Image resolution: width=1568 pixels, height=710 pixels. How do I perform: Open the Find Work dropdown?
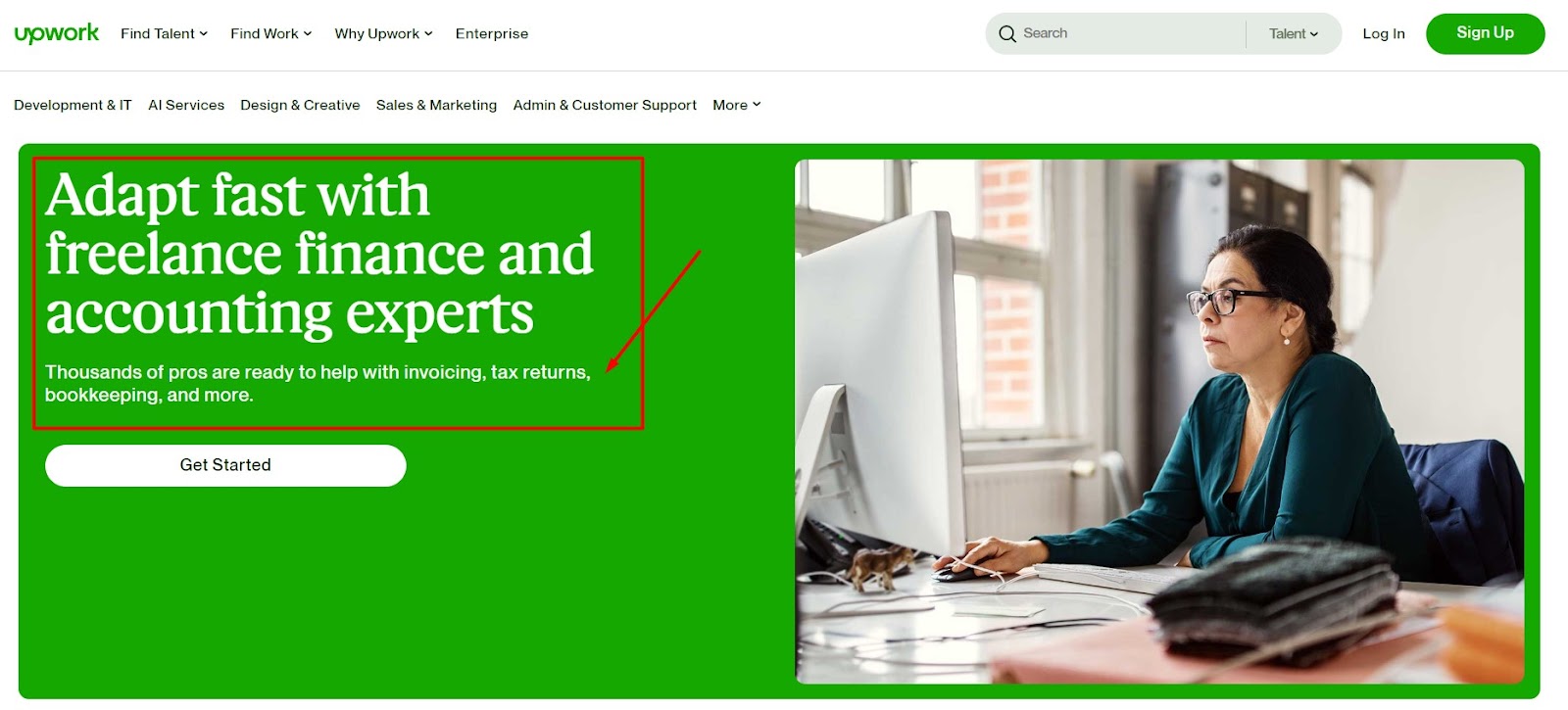(270, 33)
